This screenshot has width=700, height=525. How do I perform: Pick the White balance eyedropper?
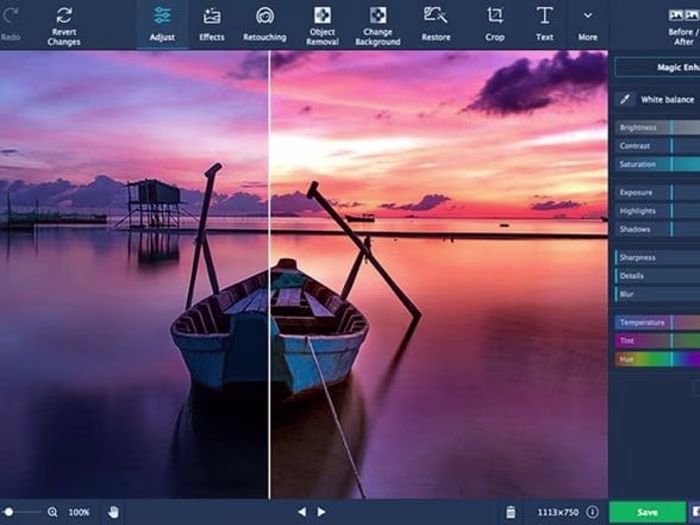(x=625, y=99)
